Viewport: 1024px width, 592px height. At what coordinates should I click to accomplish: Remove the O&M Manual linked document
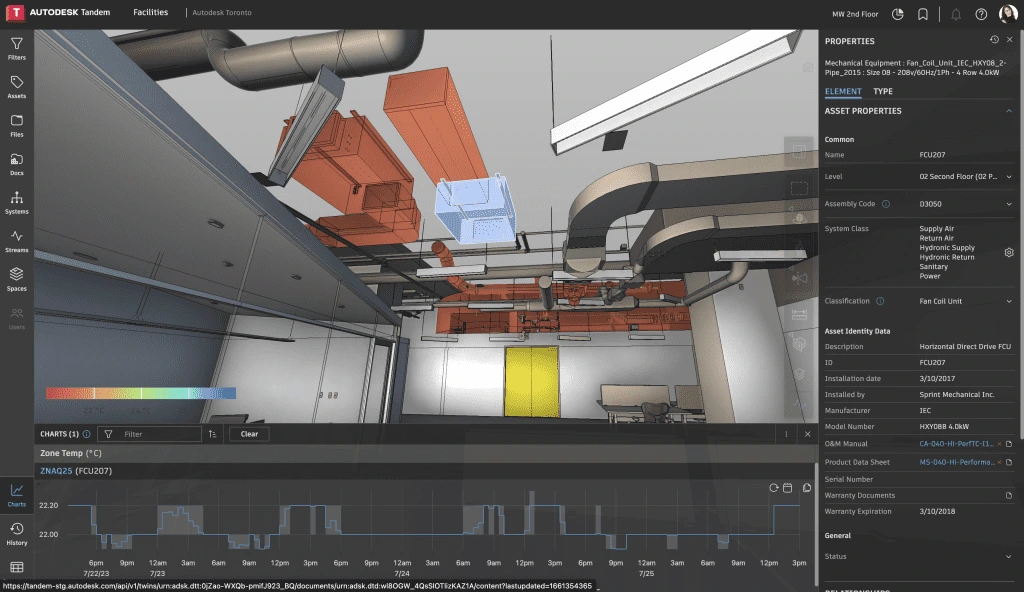pos(999,444)
